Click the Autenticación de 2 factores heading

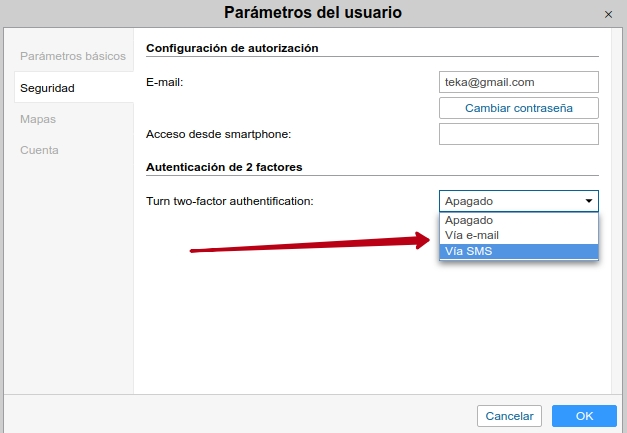224,167
